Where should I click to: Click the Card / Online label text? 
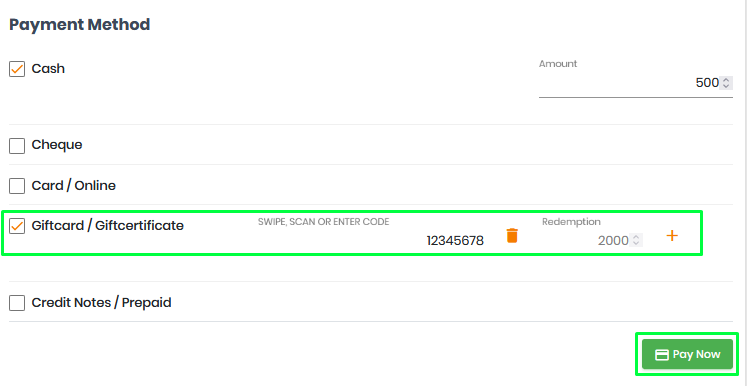pyautogui.click(x=73, y=185)
